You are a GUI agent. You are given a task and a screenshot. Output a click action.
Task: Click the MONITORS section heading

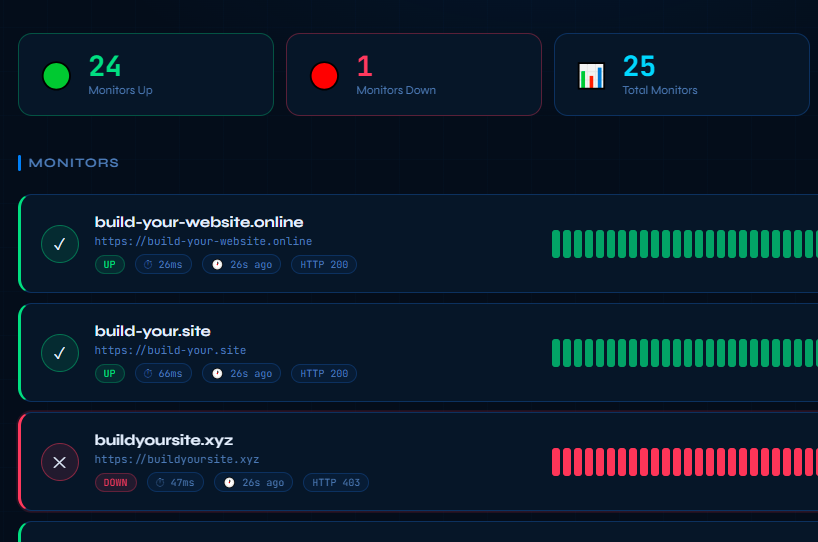[74, 163]
